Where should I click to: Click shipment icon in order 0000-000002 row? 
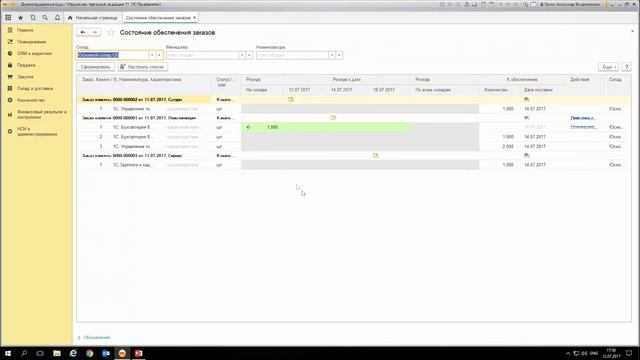tap(291, 100)
